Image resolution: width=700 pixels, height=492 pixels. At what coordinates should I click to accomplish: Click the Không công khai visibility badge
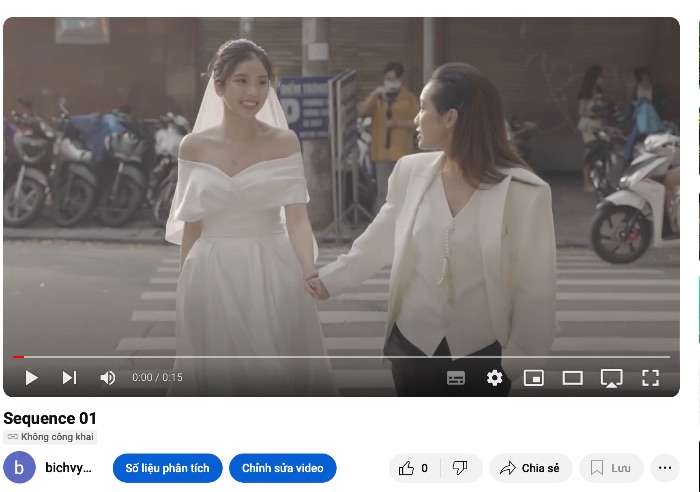(x=50, y=437)
